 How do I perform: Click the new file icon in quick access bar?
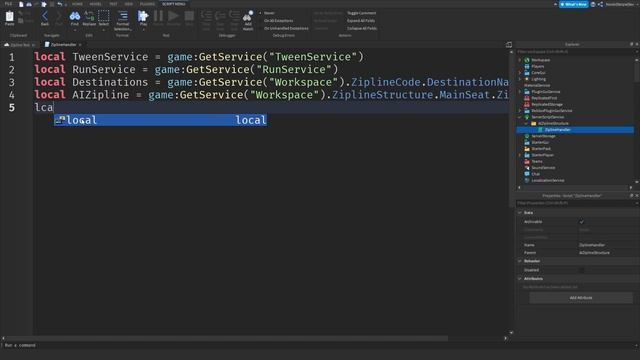[x=21, y=4]
